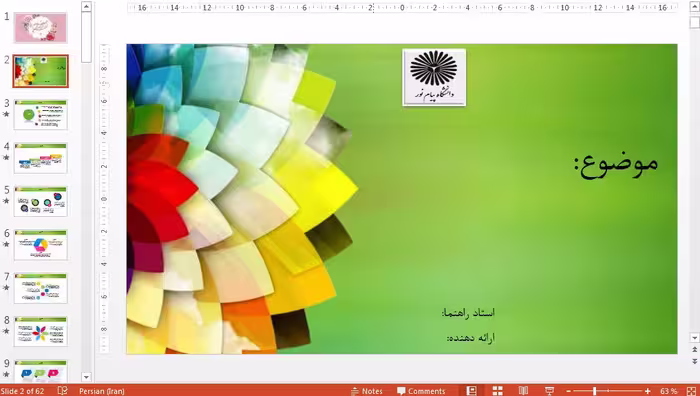Select slide 5 thumbnail

[x=40, y=201]
